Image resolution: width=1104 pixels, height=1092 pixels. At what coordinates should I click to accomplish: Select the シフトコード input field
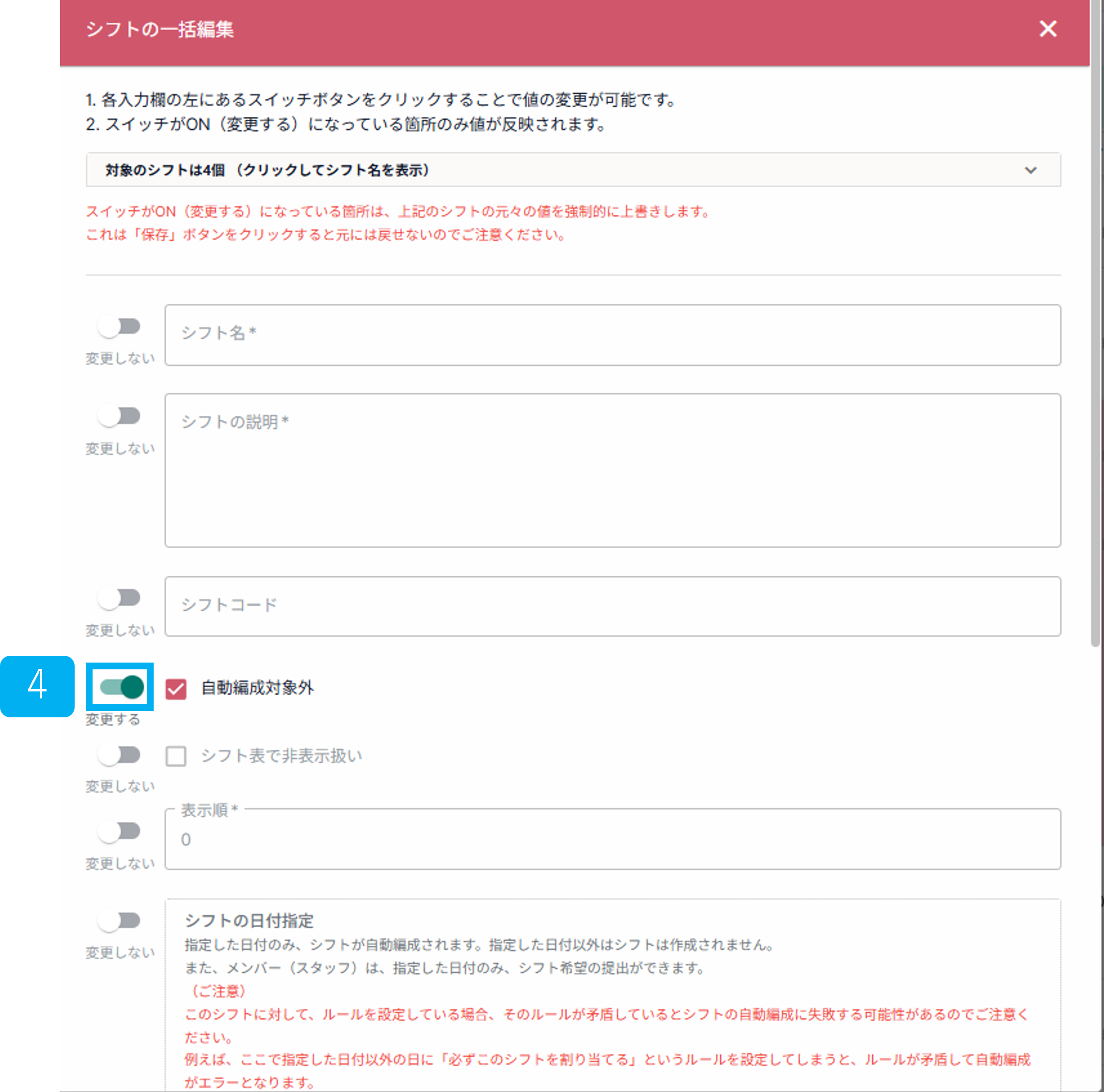pyautogui.click(x=612, y=606)
